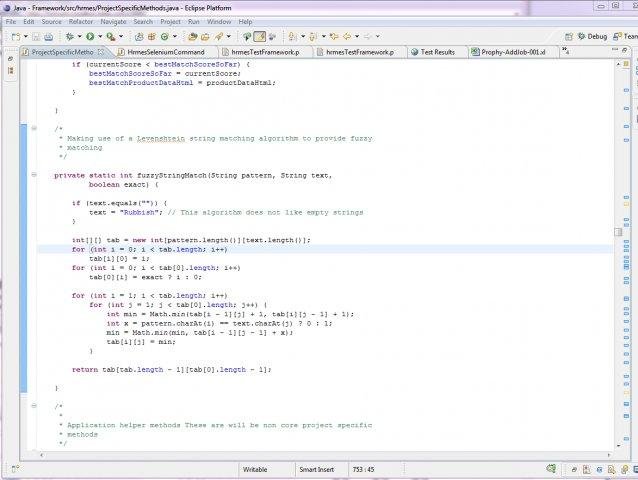Click the Forward navigation arrow icon
Screen dimensions: 638x480
click(367, 37)
